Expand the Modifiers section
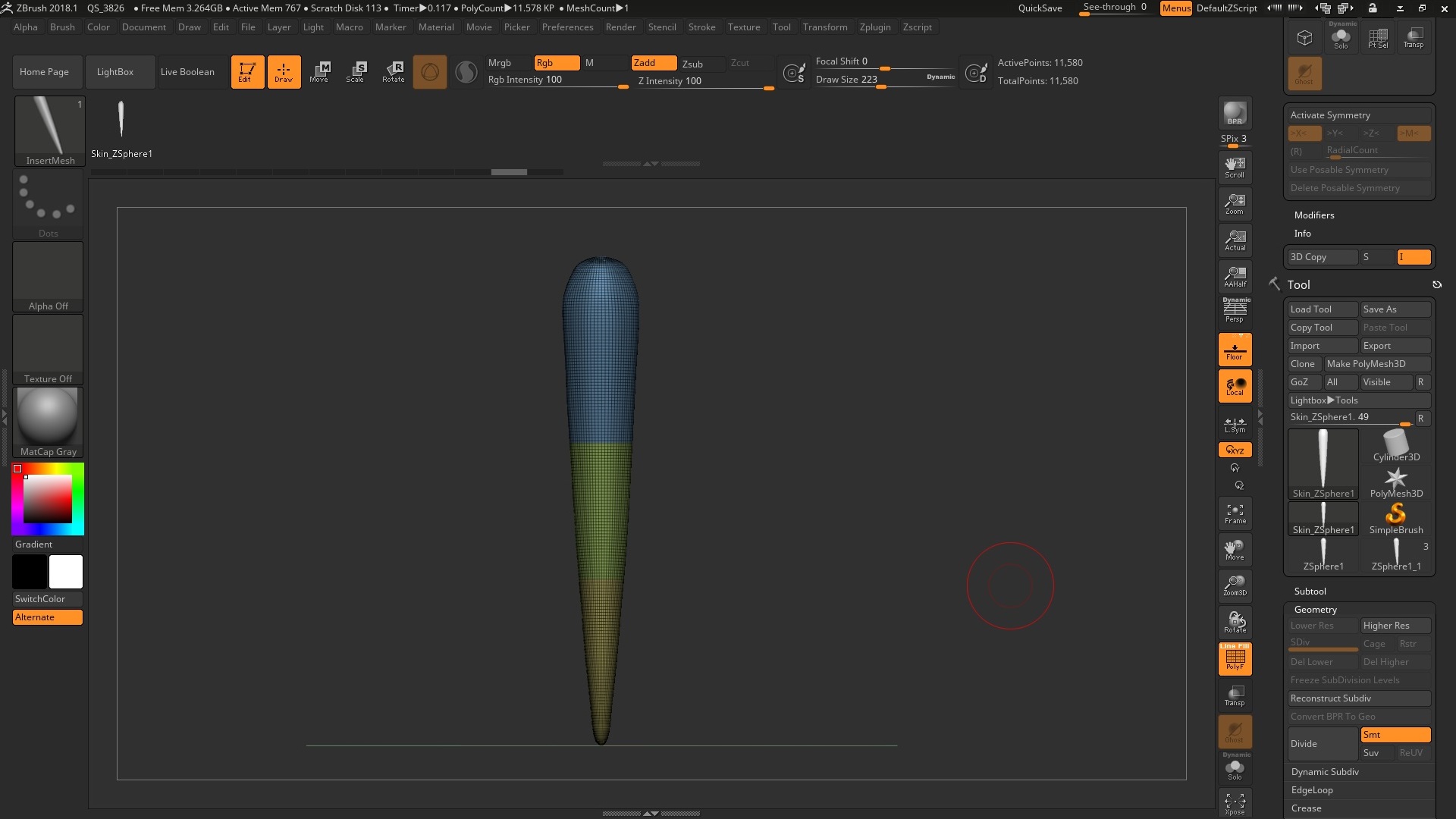1456x819 pixels. [1313, 215]
